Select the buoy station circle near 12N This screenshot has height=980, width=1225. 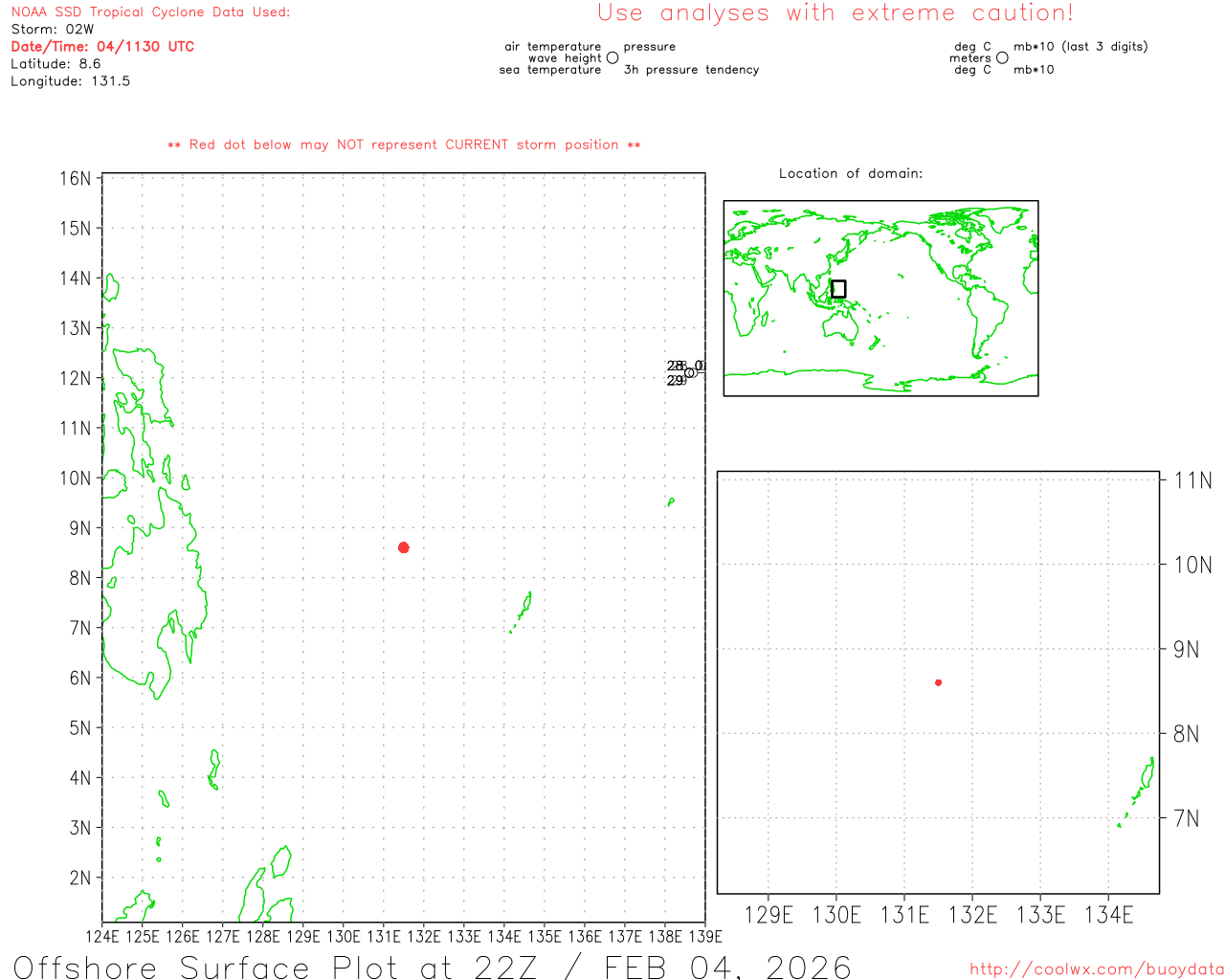tap(689, 372)
